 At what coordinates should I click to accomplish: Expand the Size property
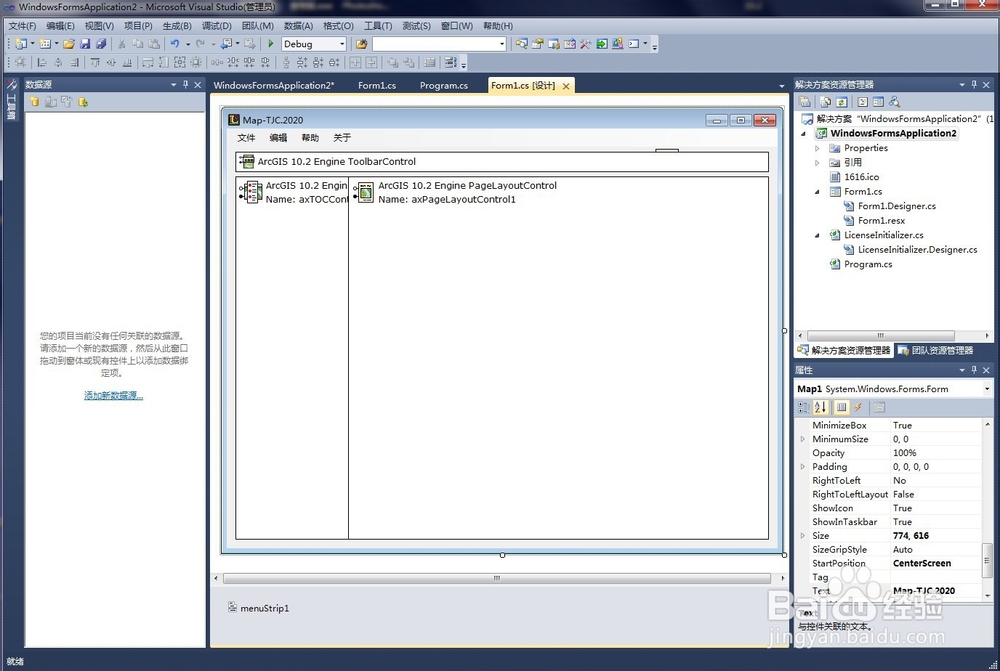pos(803,536)
